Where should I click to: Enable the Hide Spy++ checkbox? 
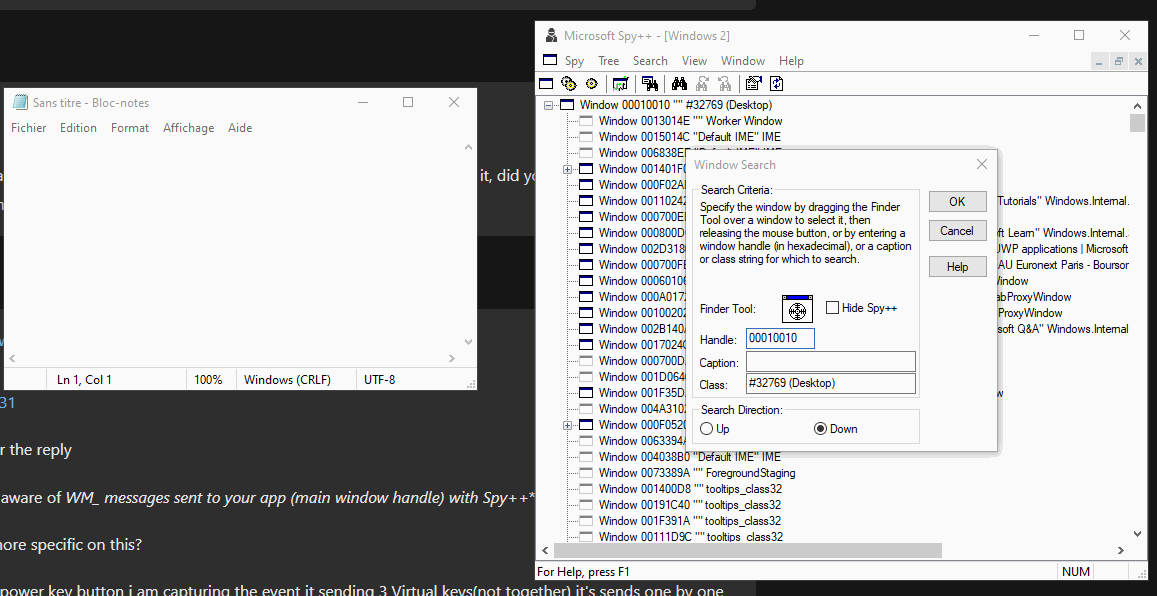pos(832,308)
